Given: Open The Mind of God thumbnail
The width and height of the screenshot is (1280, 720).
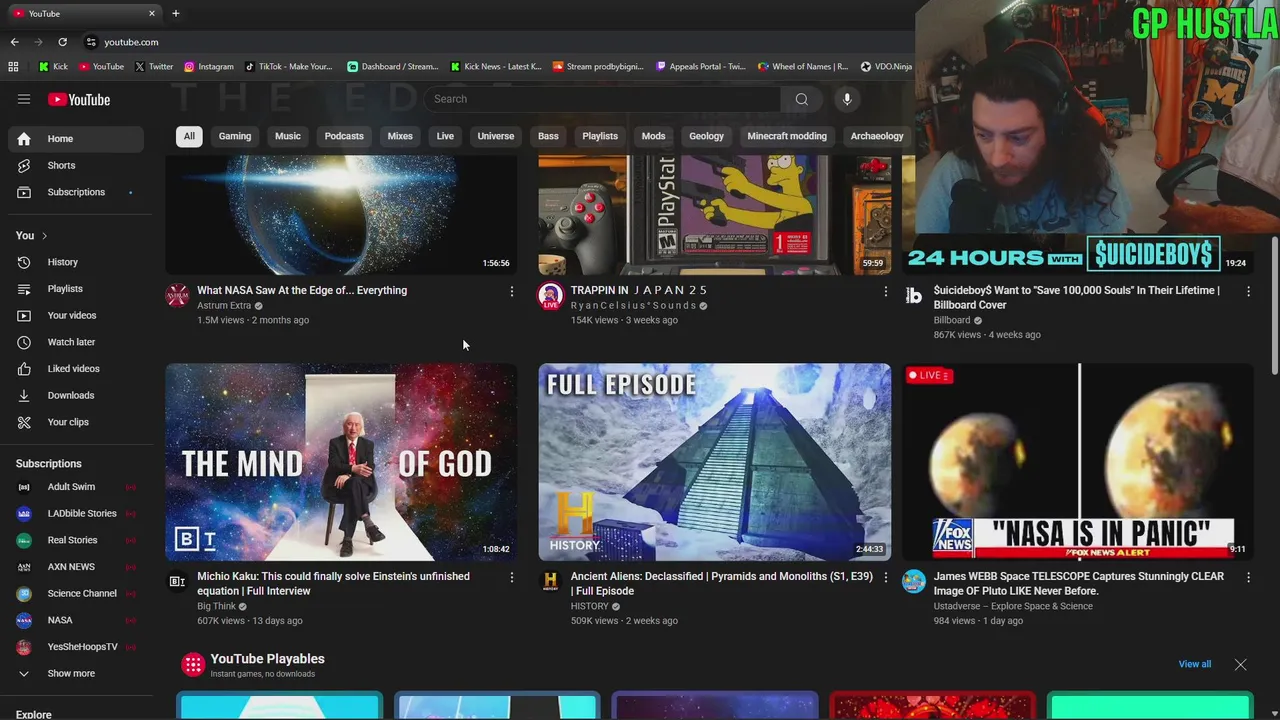Looking at the screenshot, I should [x=341, y=462].
